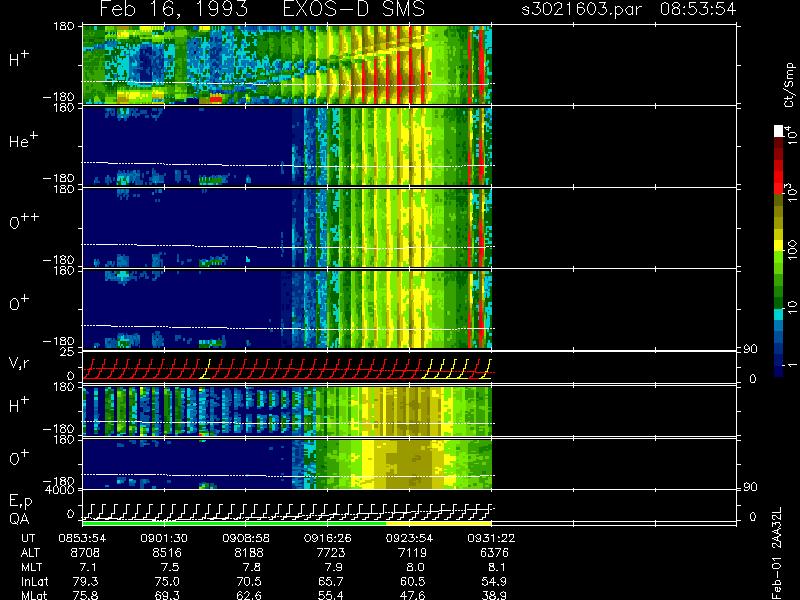
Task: Click the H+ label above the He+ panel
Action: [19, 59]
